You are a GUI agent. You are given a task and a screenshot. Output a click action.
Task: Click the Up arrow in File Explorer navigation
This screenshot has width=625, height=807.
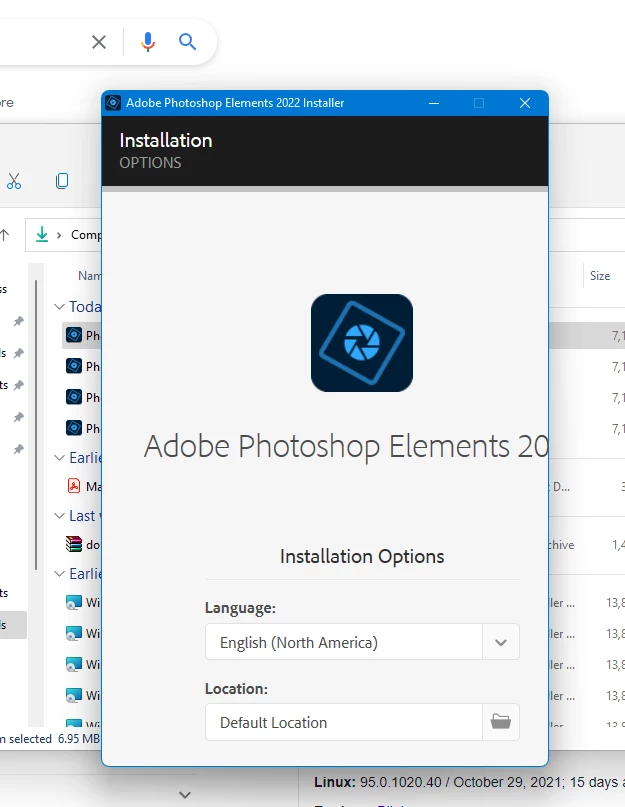tap(4, 235)
